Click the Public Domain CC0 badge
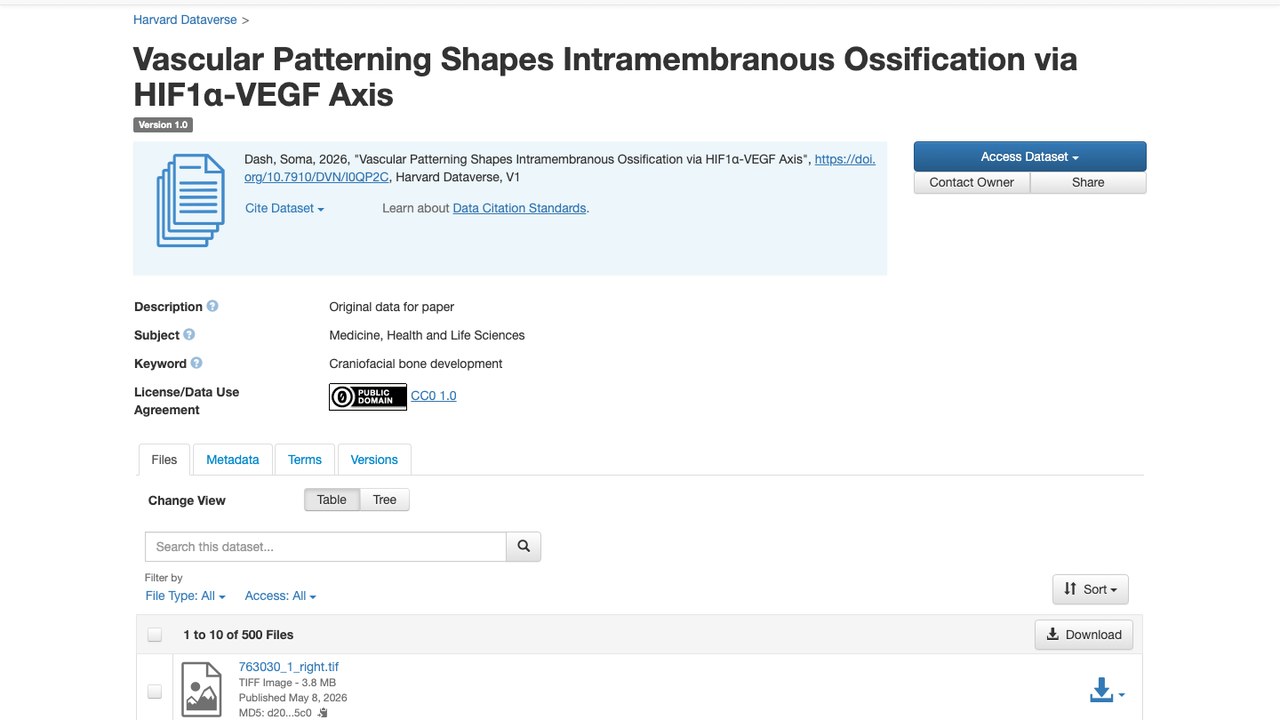The height and width of the screenshot is (720, 1280). click(x=368, y=396)
